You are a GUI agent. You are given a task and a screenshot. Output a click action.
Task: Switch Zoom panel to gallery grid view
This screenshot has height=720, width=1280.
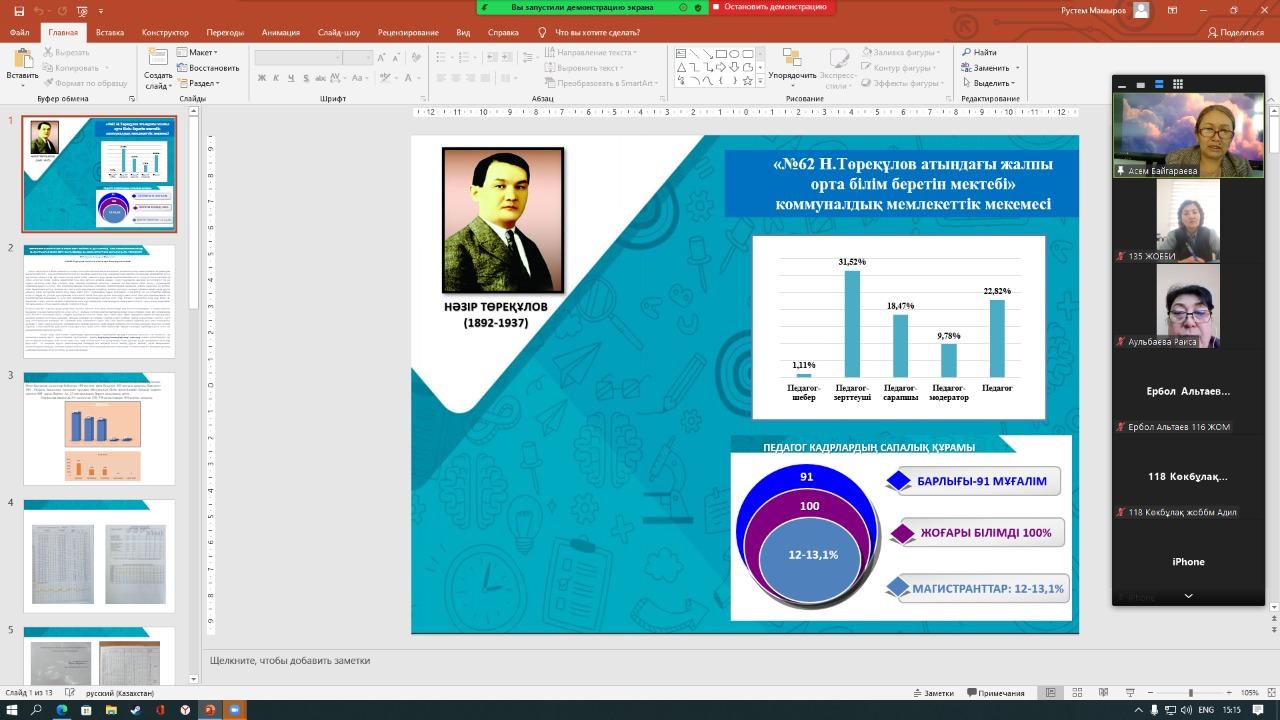(x=1178, y=84)
